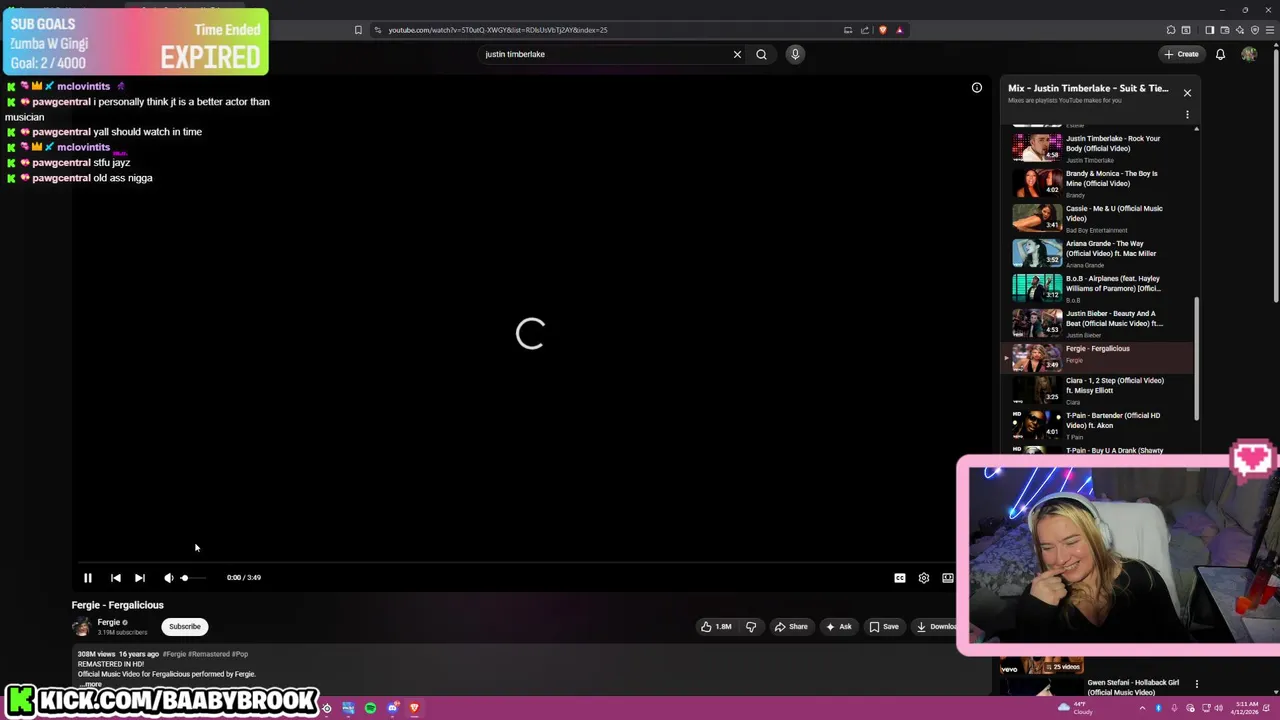Toggle closed captions on the video
This screenshot has height=720, width=1280.
[900, 578]
